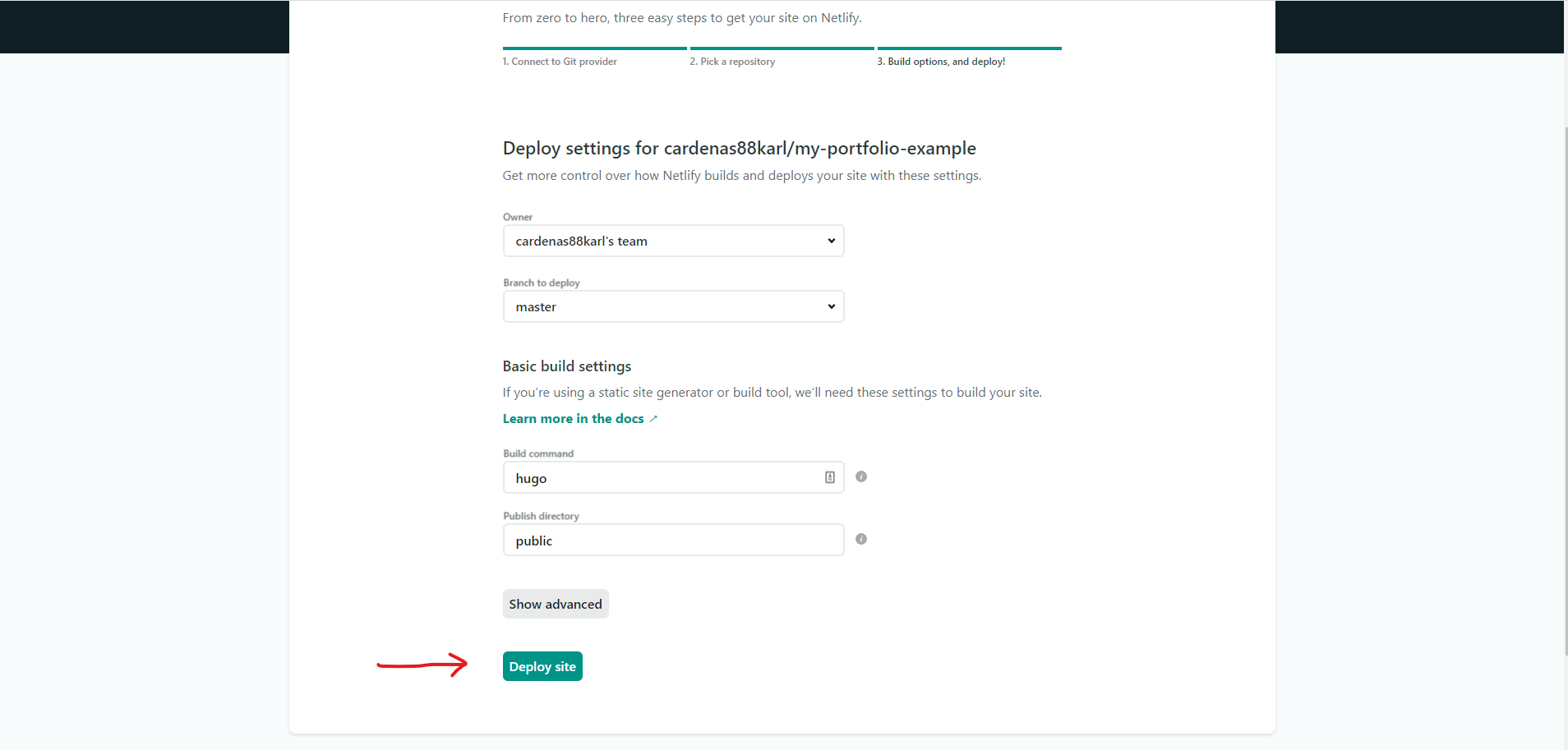Image resolution: width=1568 pixels, height=750 pixels.
Task: Open the Owner team dropdown
Action: click(673, 241)
